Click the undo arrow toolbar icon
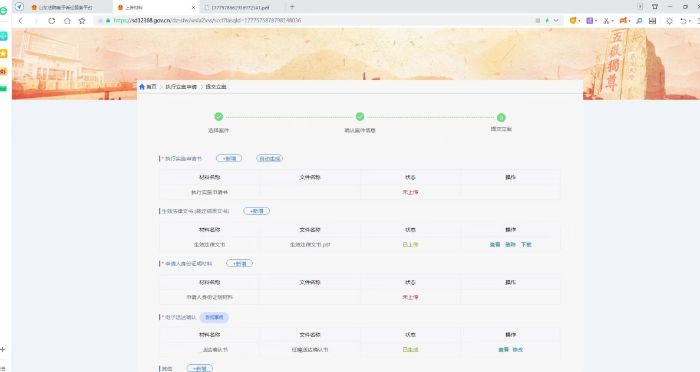 tap(683, 21)
